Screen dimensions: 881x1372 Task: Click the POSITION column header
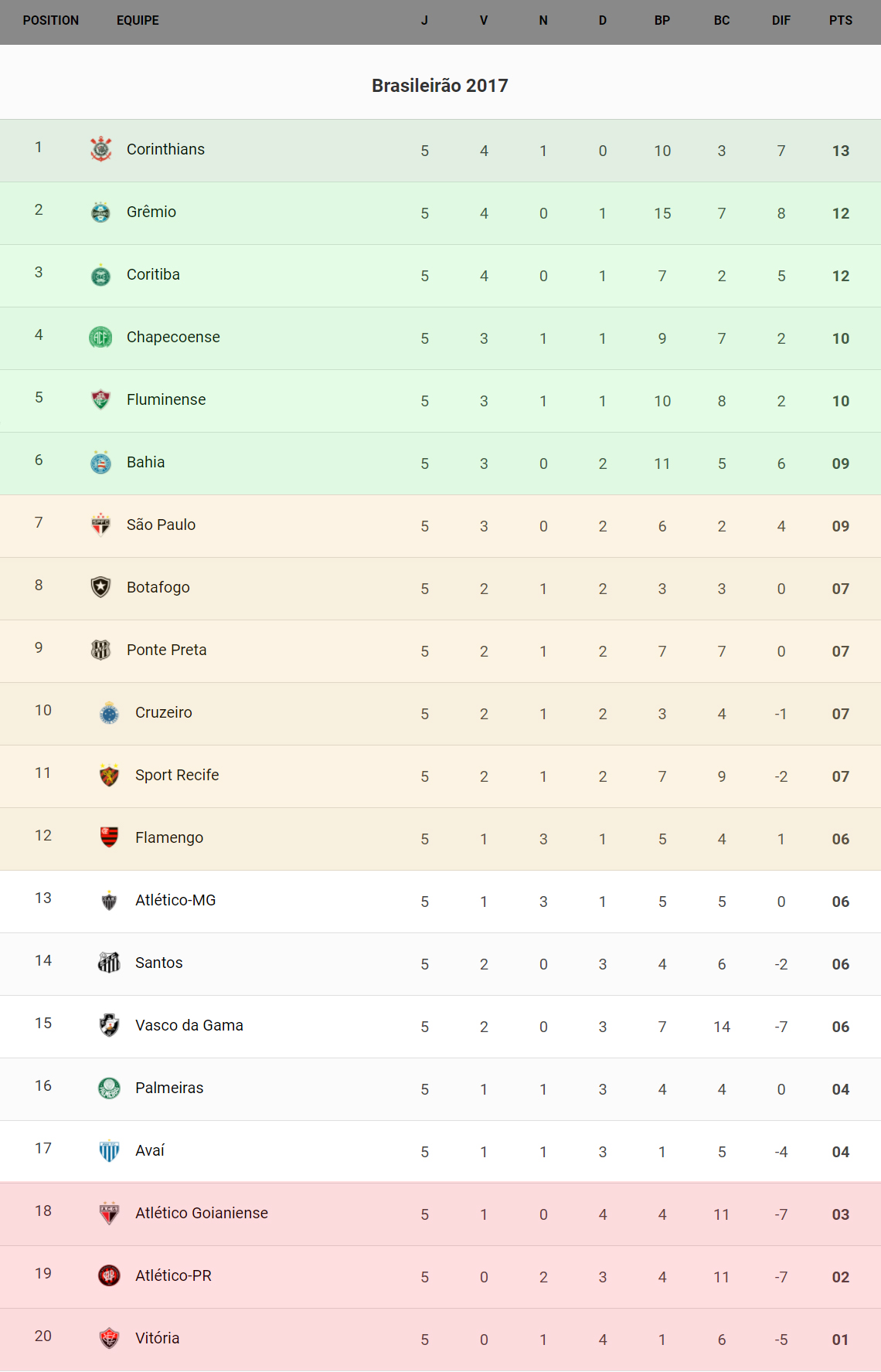pos(51,21)
